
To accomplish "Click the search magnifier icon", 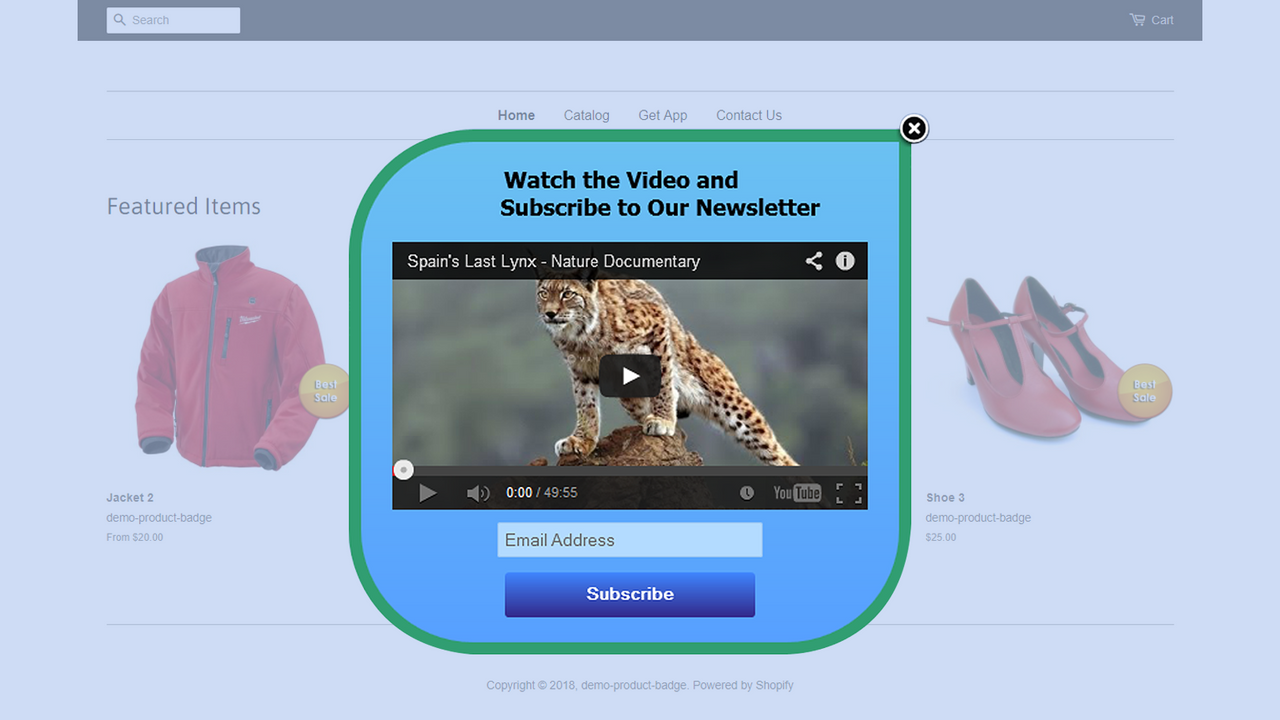I will point(120,20).
